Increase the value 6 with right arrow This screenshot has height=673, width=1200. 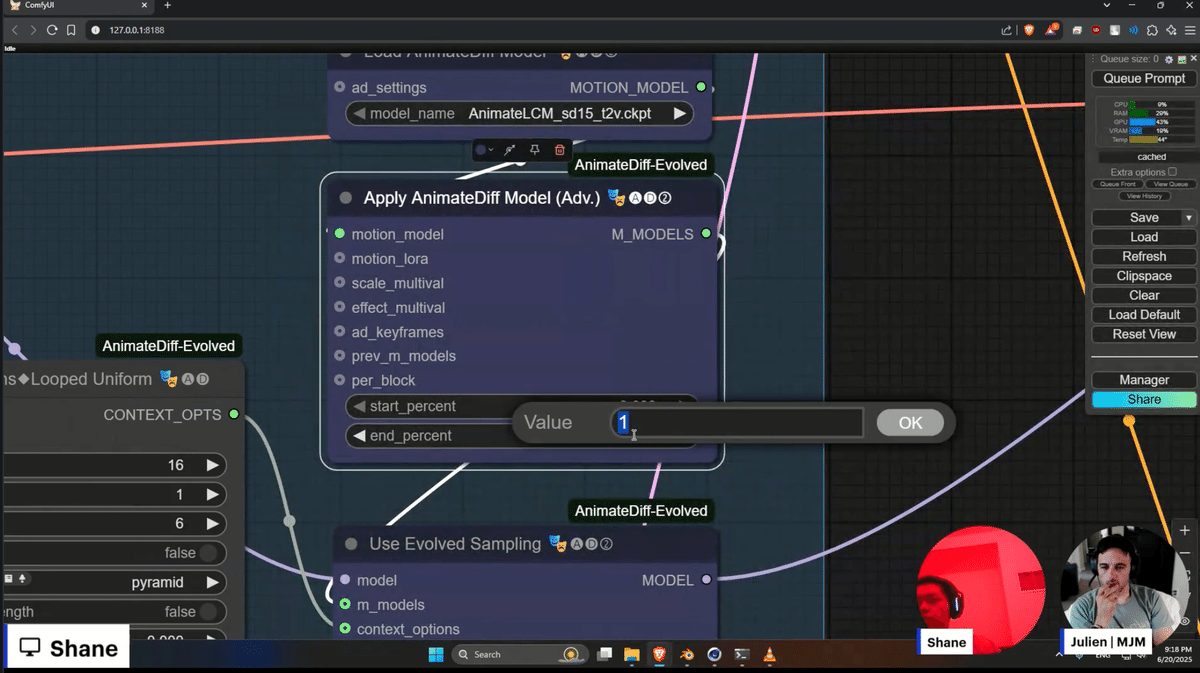(x=212, y=523)
